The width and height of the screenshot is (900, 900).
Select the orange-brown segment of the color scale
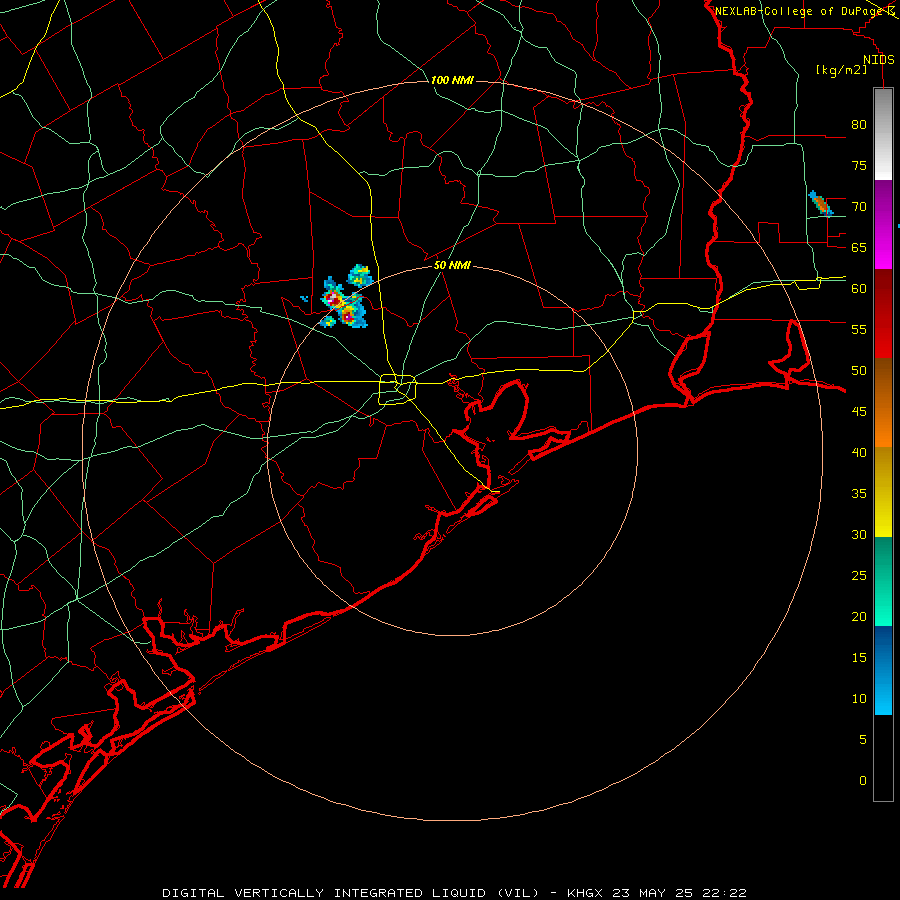883,402
